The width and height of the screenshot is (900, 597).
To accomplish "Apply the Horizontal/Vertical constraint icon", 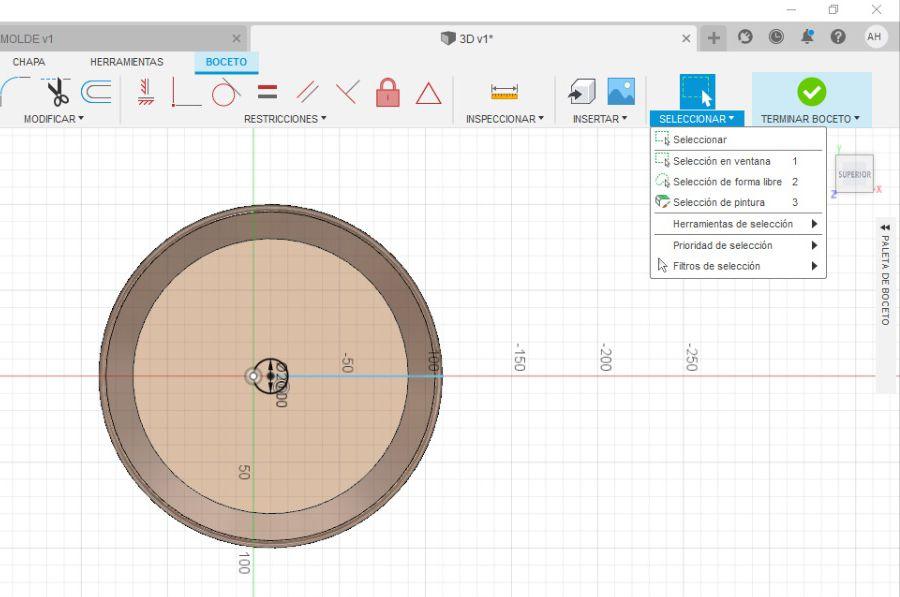I will click(146, 92).
